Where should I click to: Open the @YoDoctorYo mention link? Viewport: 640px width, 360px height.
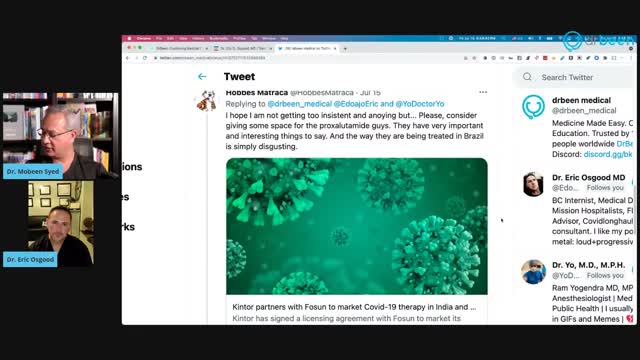[420, 104]
